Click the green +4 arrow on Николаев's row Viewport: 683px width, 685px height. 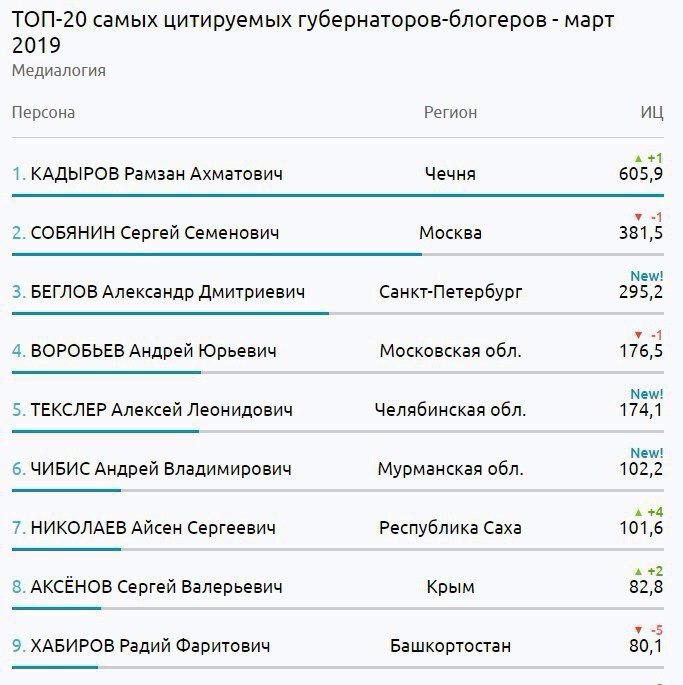click(638, 511)
